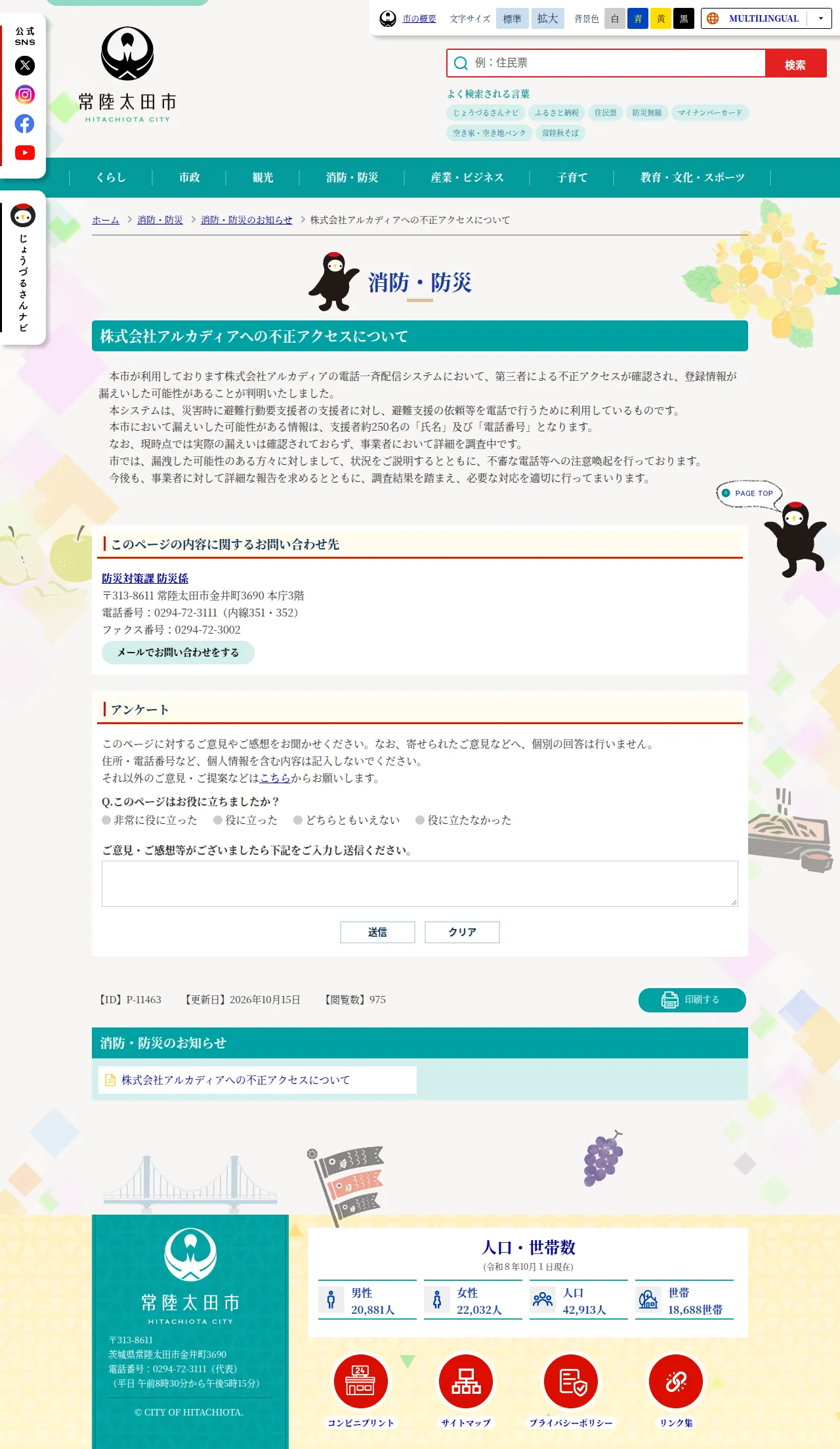The height and width of the screenshot is (1449, 840).
Task: Click the 【ID】P-11463 text
Action: point(129,1000)
